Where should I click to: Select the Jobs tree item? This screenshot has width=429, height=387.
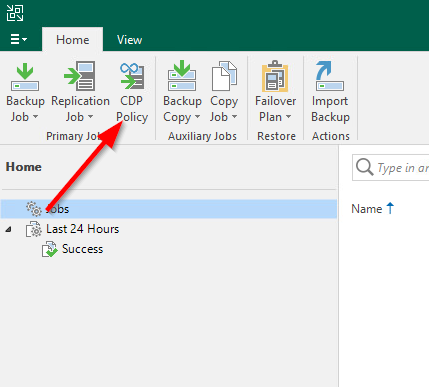point(169,209)
